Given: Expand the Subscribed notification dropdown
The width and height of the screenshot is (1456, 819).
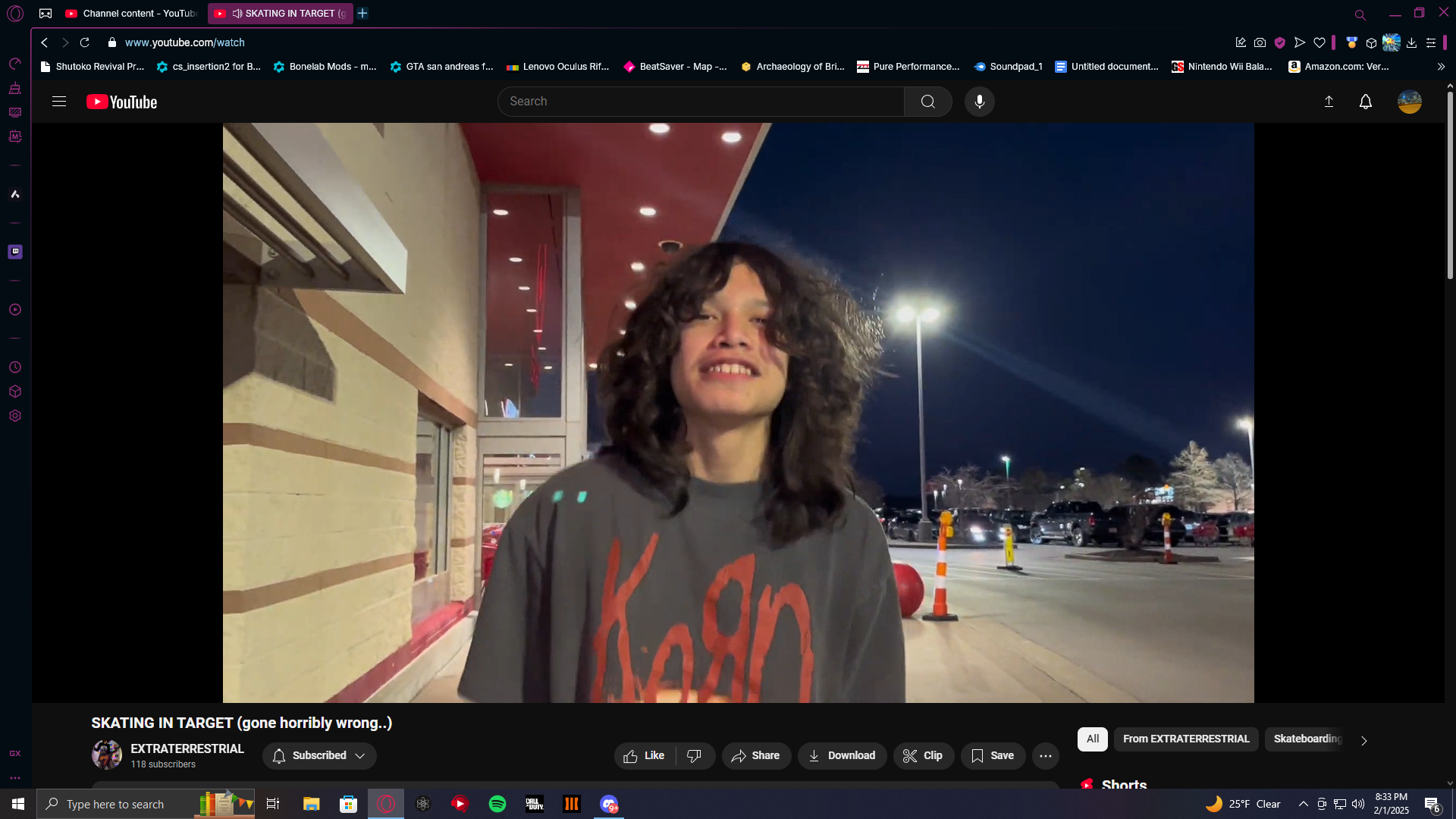Looking at the screenshot, I should click(319, 756).
